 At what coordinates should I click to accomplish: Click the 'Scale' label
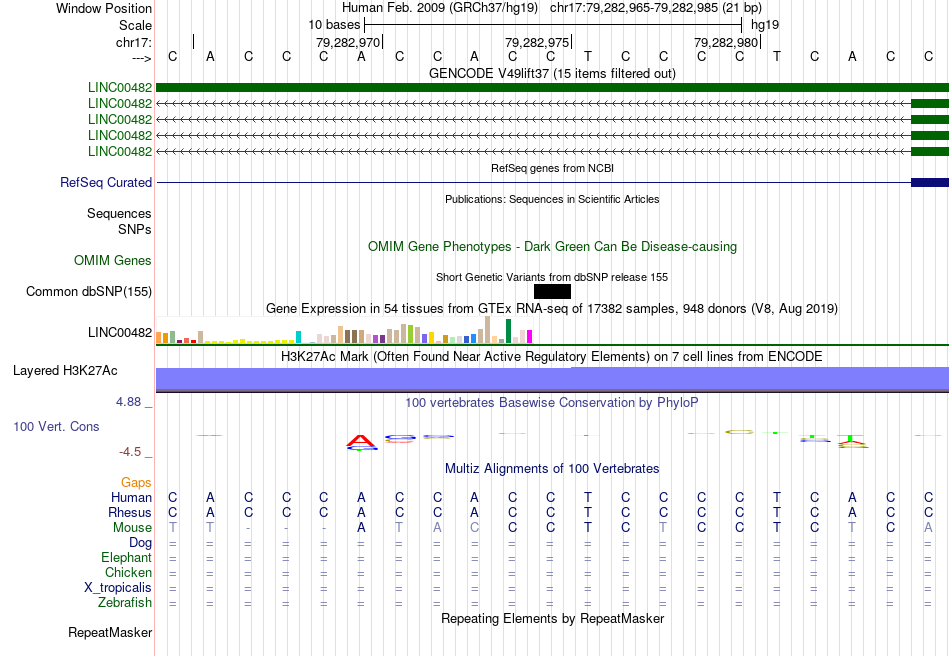(x=135, y=25)
